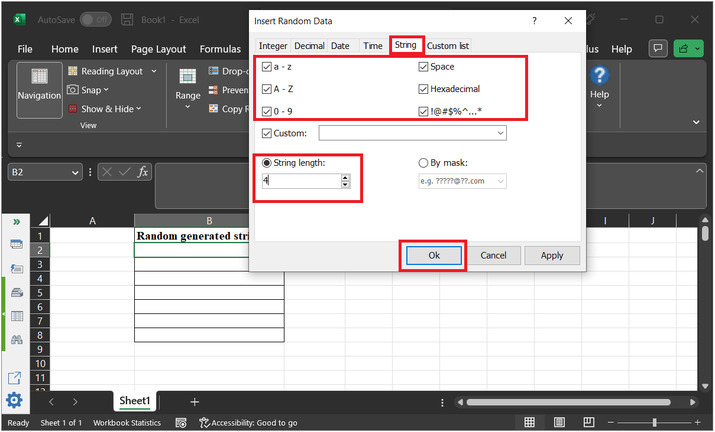The image size is (715, 432).
Task: Switch to Page Break Preview icon
Action: [x=589, y=422]
